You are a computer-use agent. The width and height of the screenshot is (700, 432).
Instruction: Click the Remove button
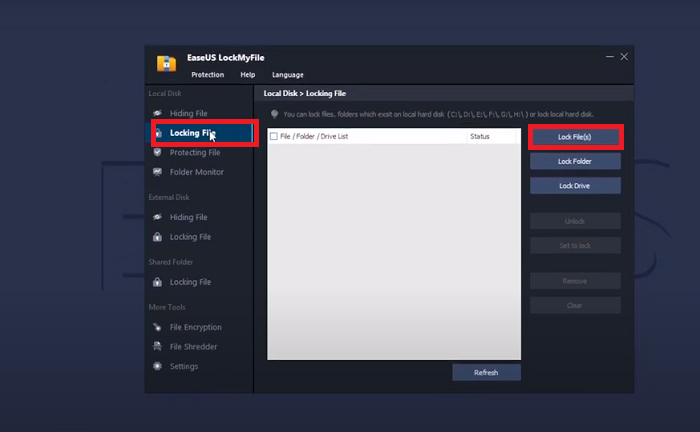click(575, 281)
